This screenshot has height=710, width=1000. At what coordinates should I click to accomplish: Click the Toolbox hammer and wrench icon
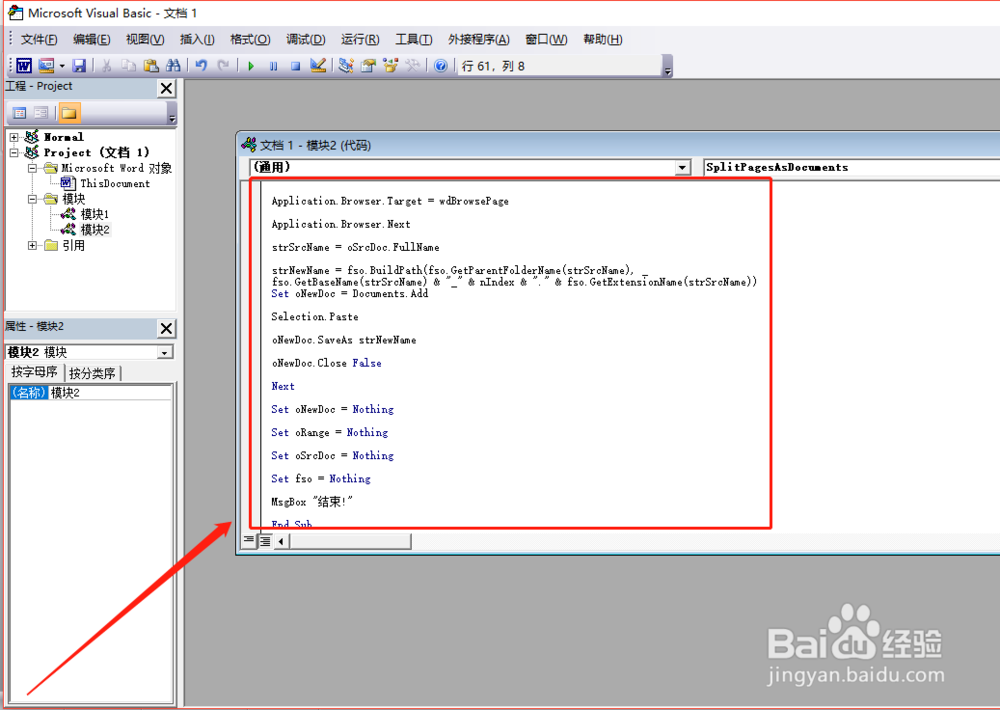tap(413, 66)
